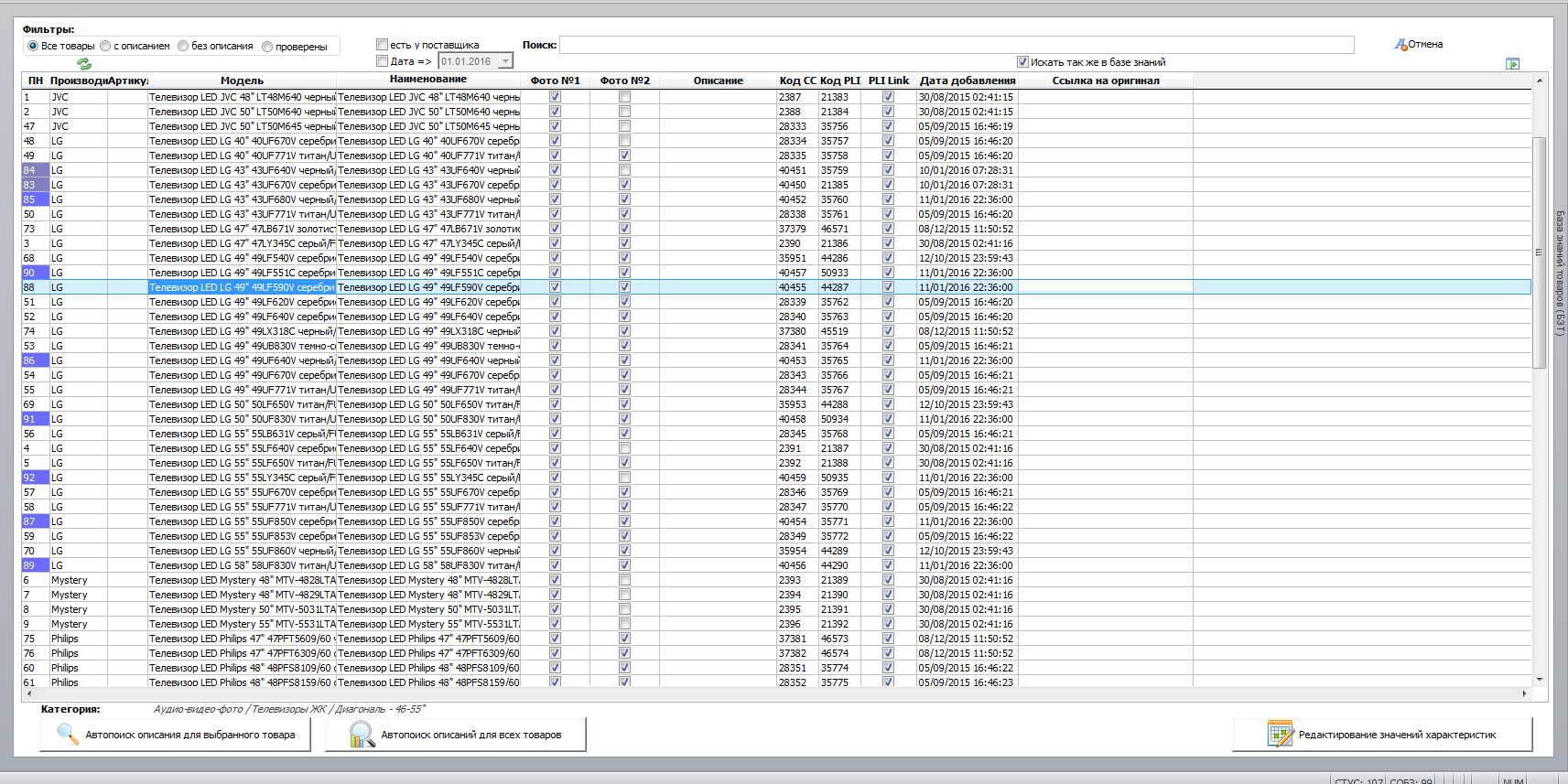Toggle Фото №2 checkbox for JVC 48" LT48M640 row
The image size is (1568, 784).
point(624,96)
